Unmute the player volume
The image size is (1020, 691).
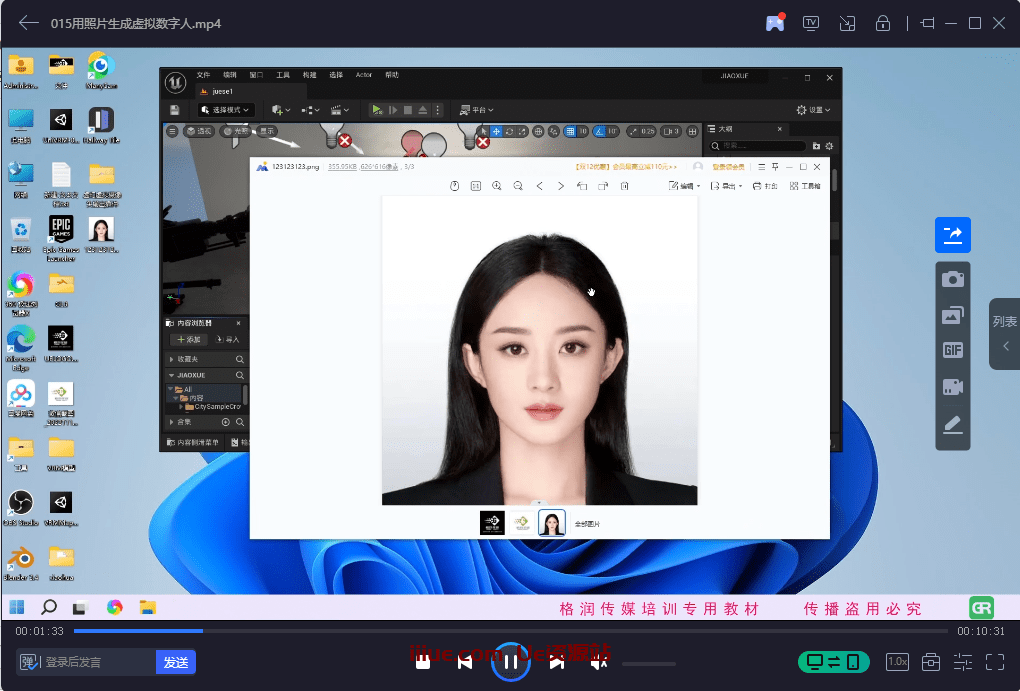point(598,662)
